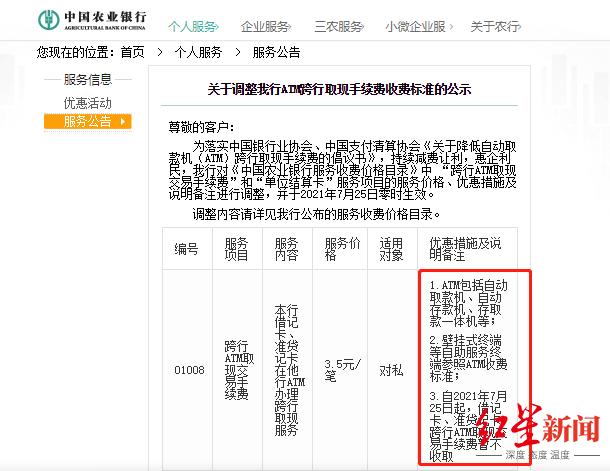
Task: Click the table cell 01008
Action: click(x=189, y=370)
